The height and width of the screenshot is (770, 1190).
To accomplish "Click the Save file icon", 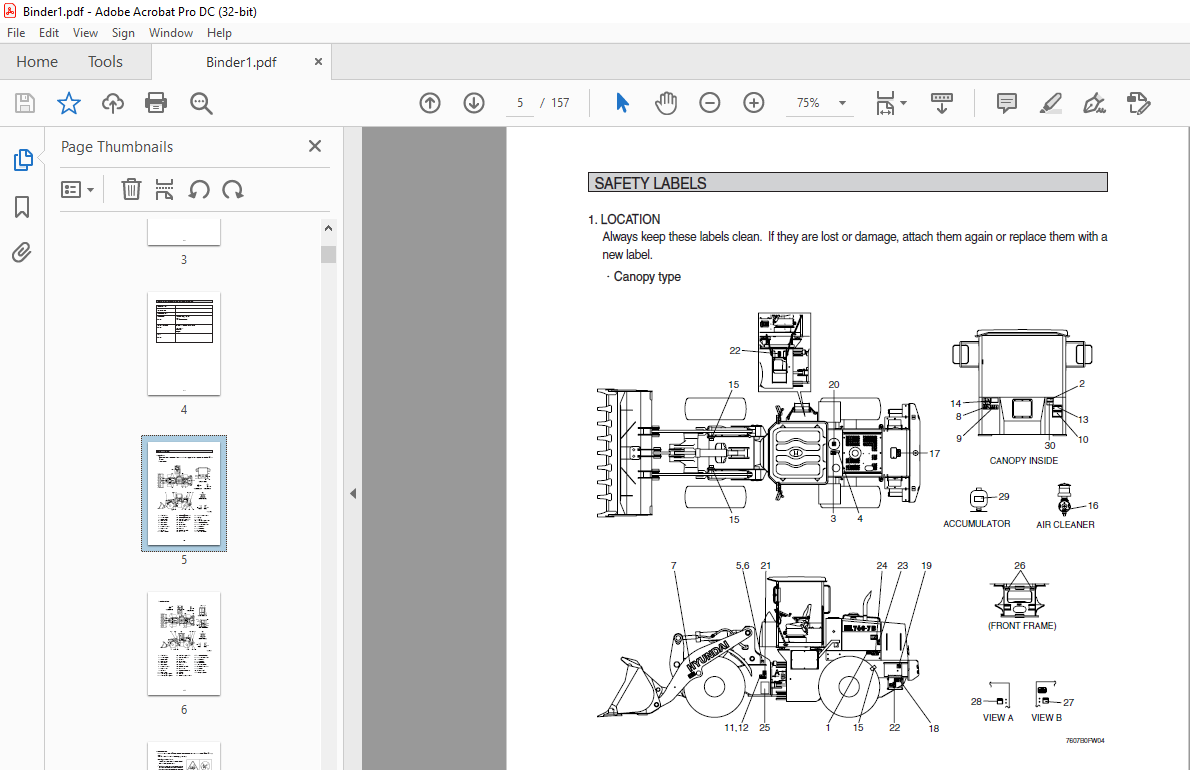I will [x=25, y=103].
